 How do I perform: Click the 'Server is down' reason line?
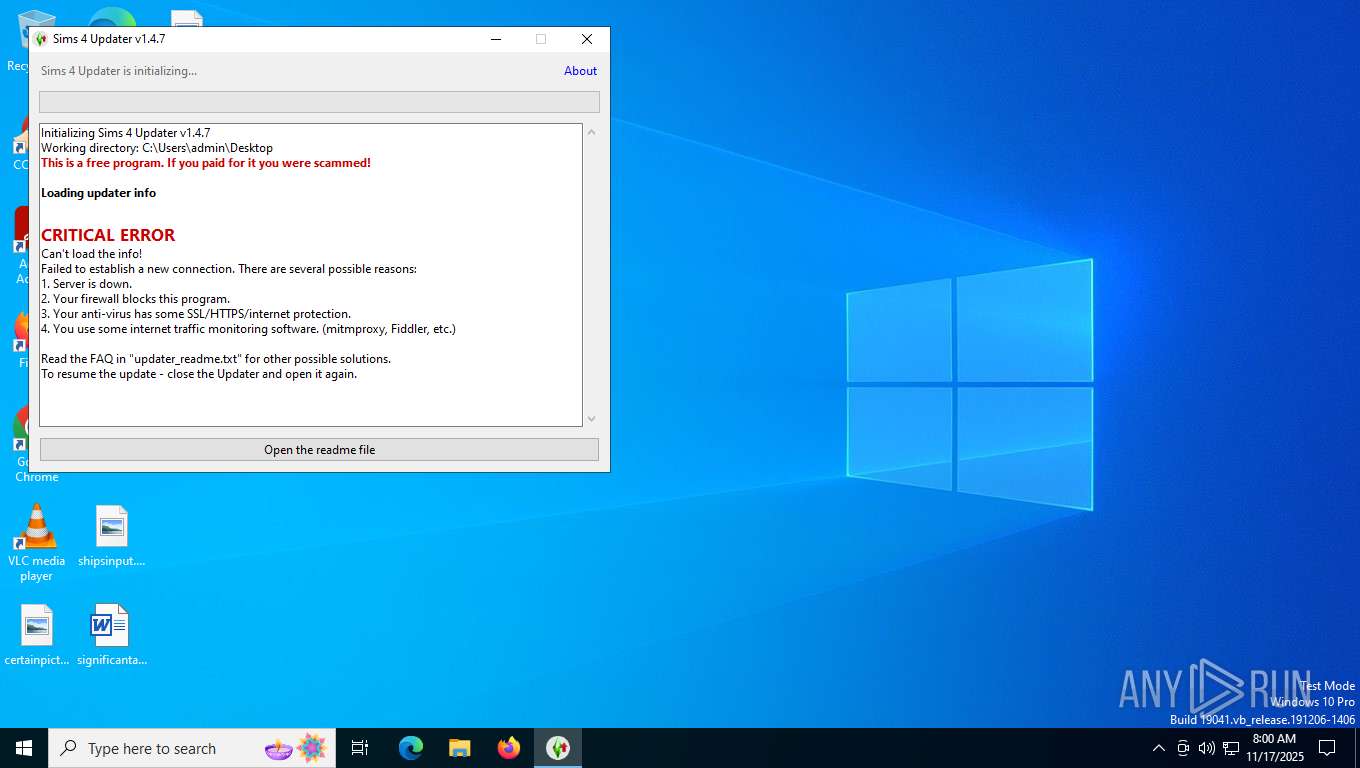point(86,284)
